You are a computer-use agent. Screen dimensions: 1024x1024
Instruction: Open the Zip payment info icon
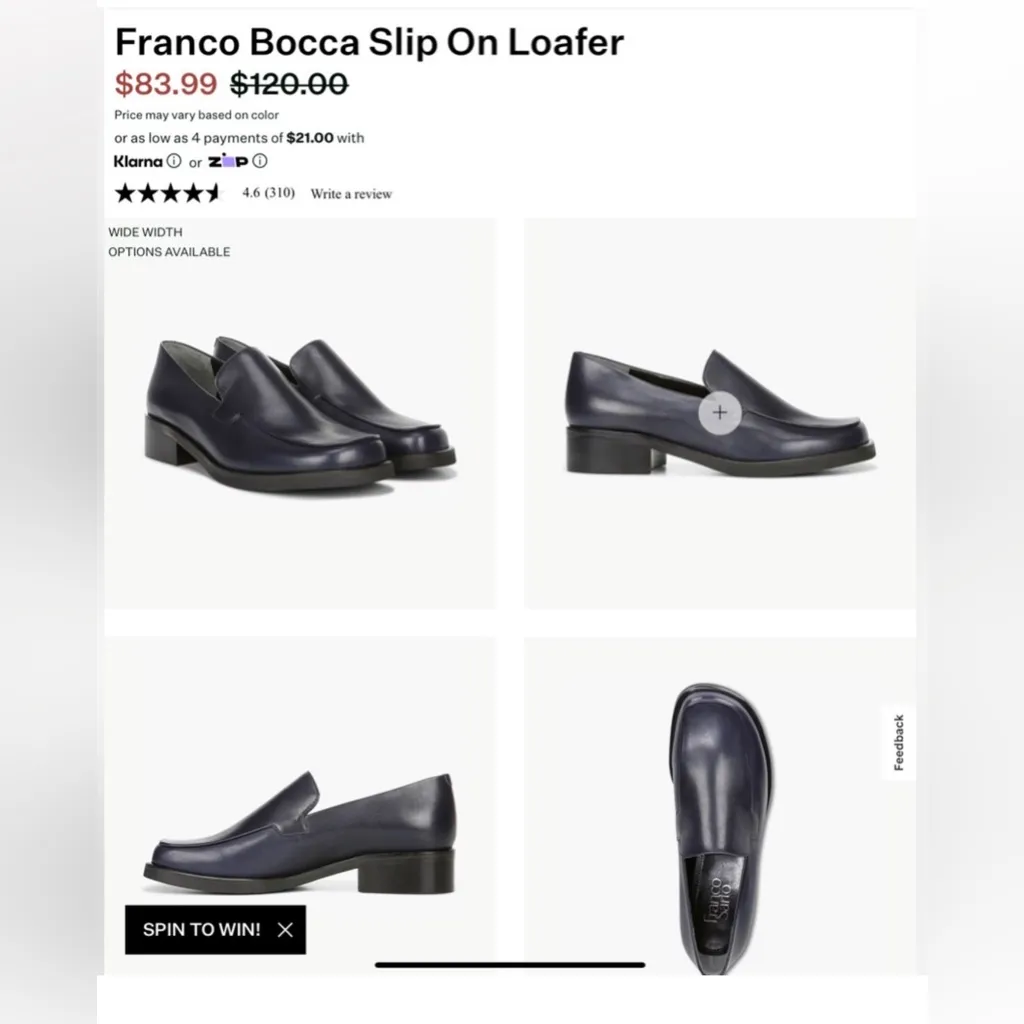pos(260,160)
